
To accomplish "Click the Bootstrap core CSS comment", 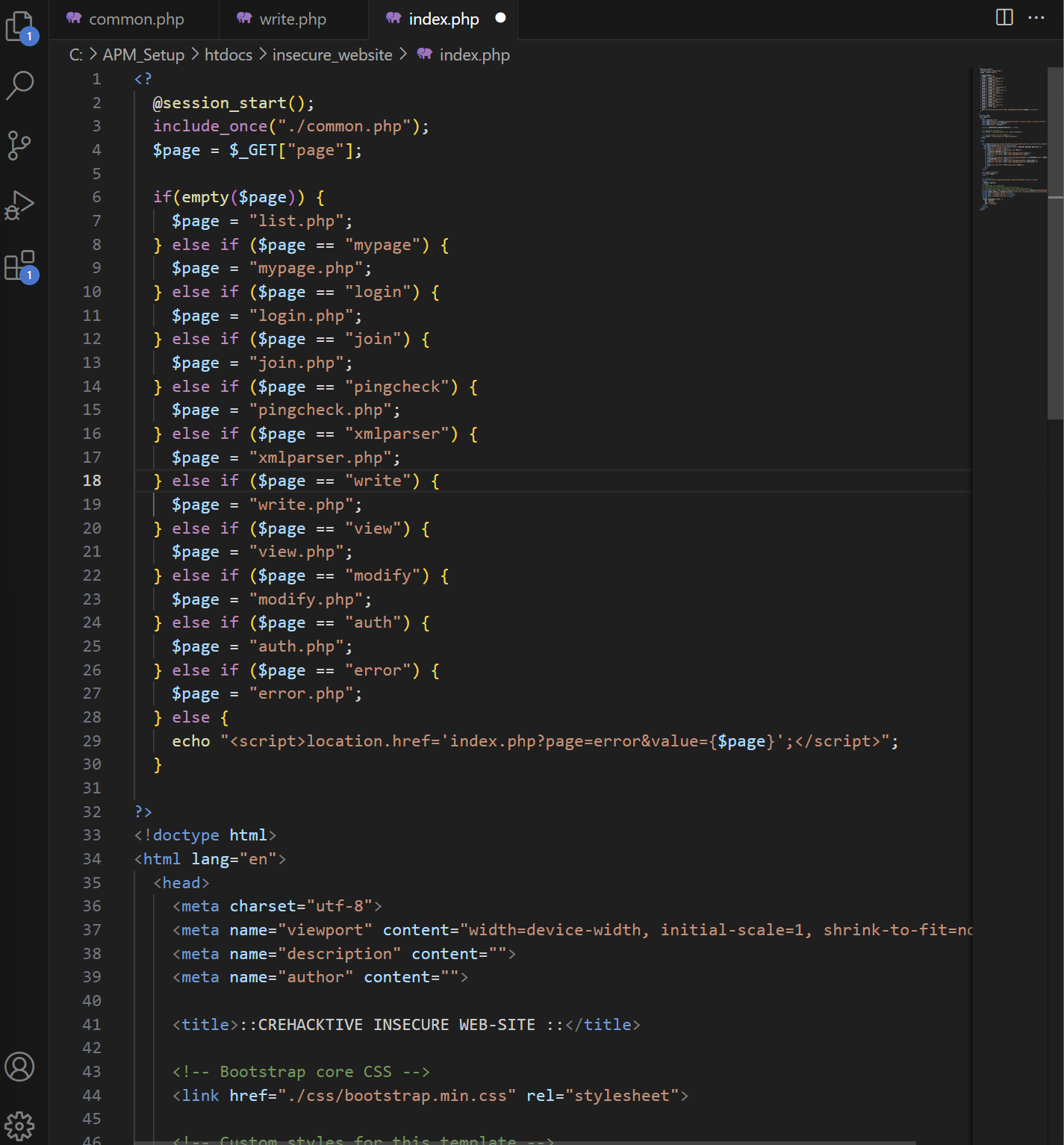I will [x=301, y=1072].
